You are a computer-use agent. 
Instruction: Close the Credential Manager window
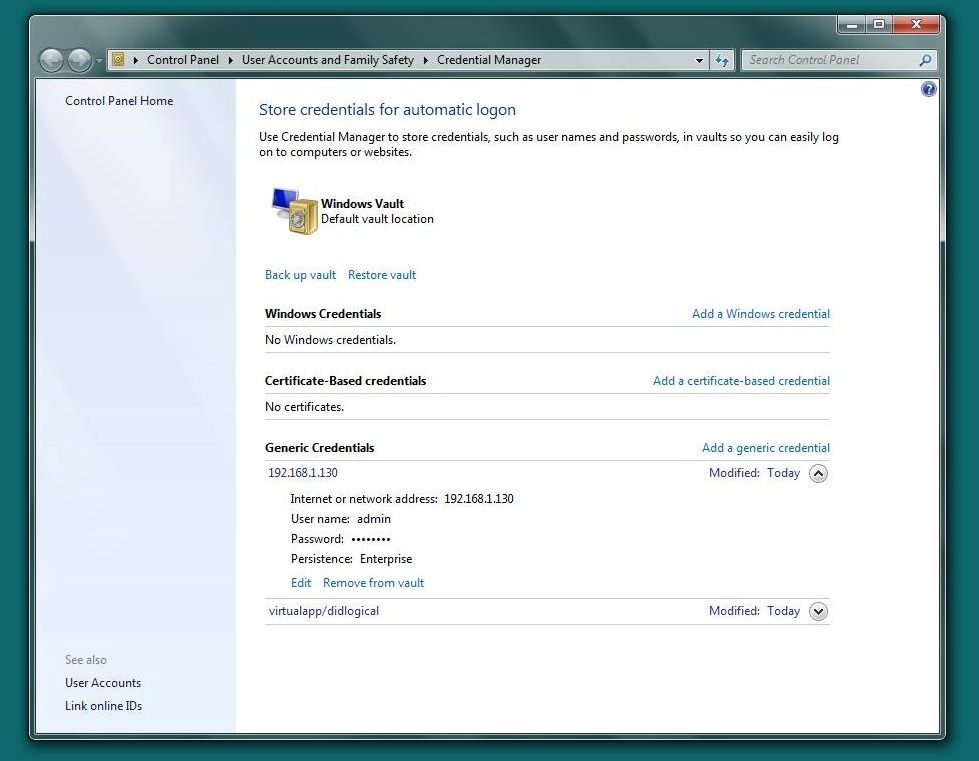click(916, 24)
